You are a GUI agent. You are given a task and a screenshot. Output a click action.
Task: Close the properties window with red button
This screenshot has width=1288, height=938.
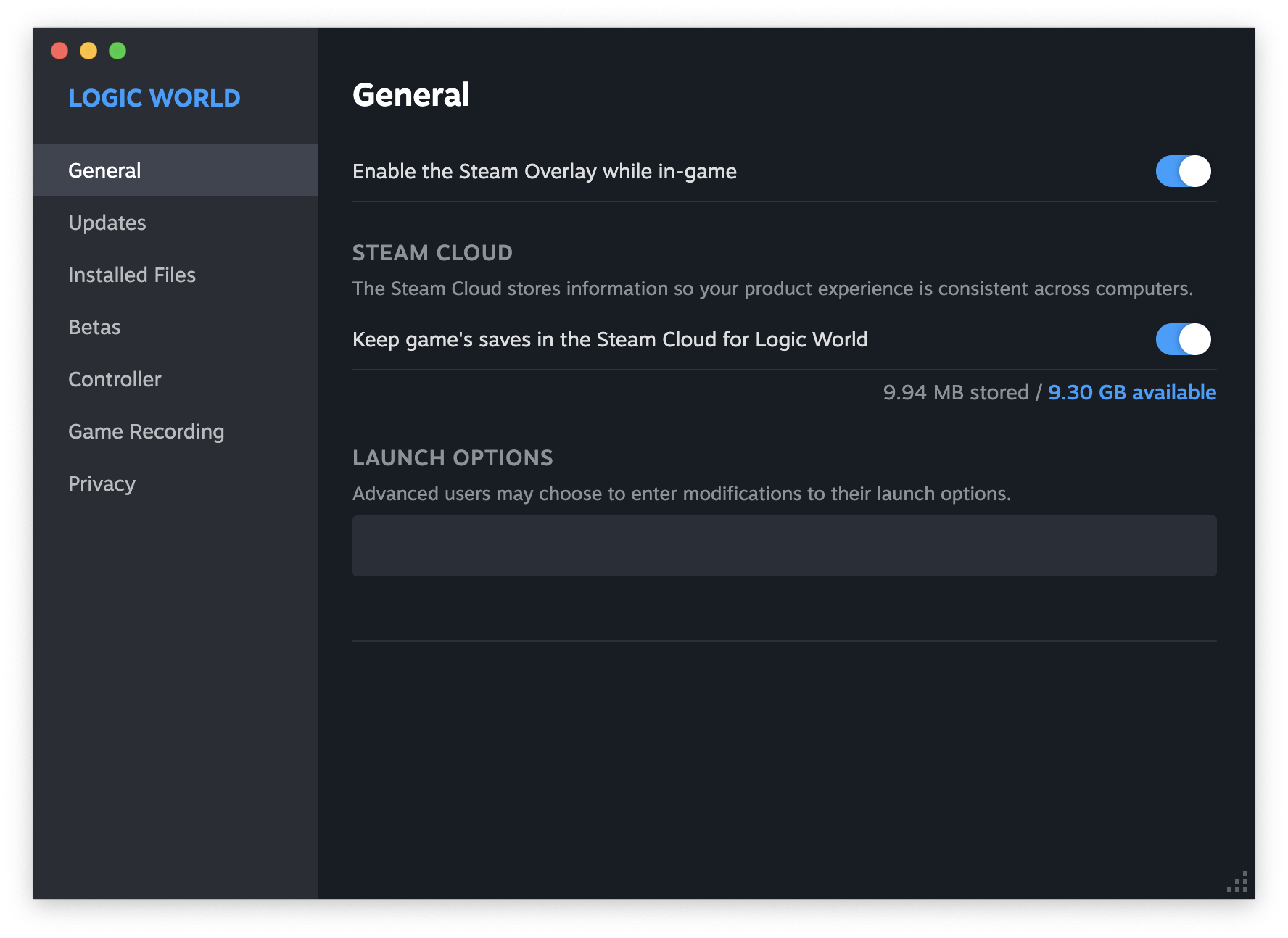click(59, 51)
